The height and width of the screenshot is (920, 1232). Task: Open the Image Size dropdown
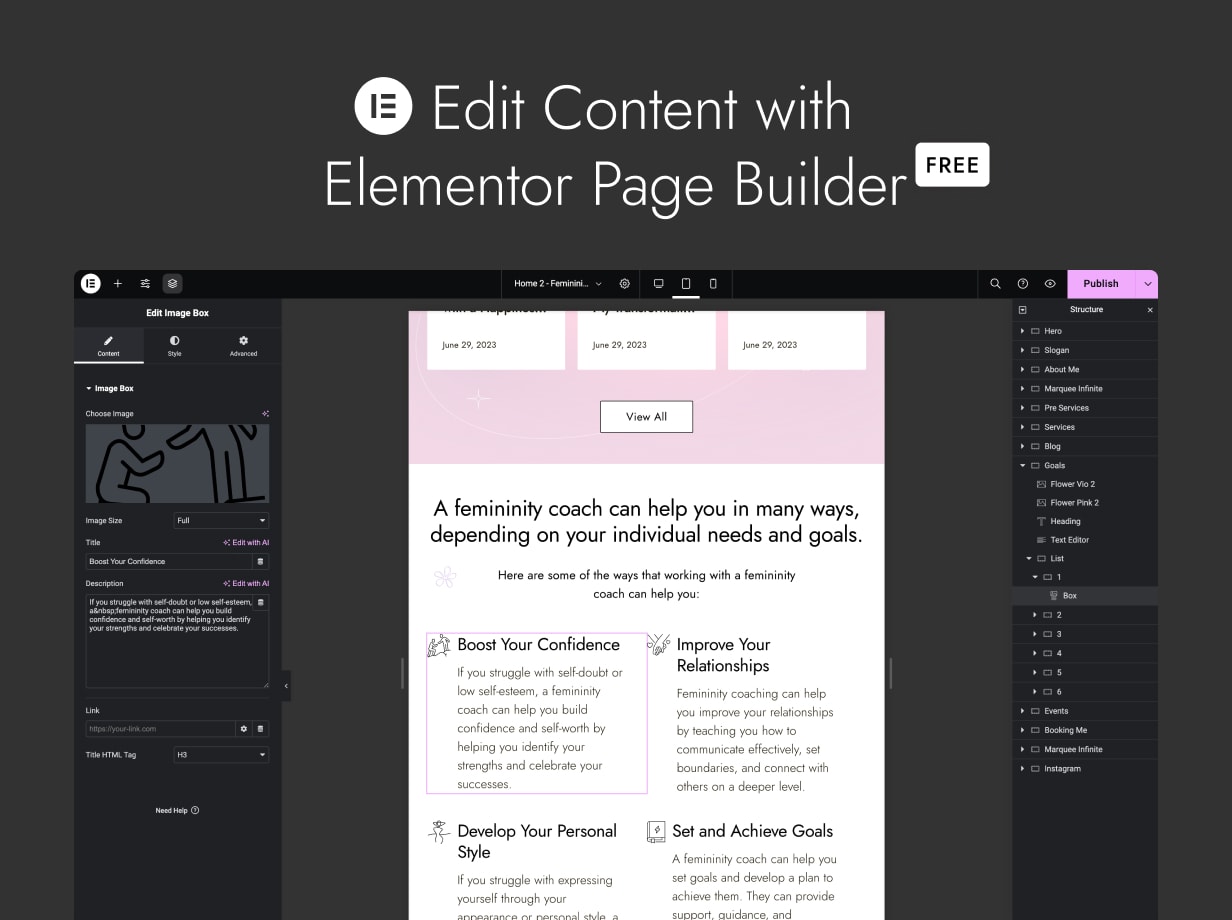(221, 520)
